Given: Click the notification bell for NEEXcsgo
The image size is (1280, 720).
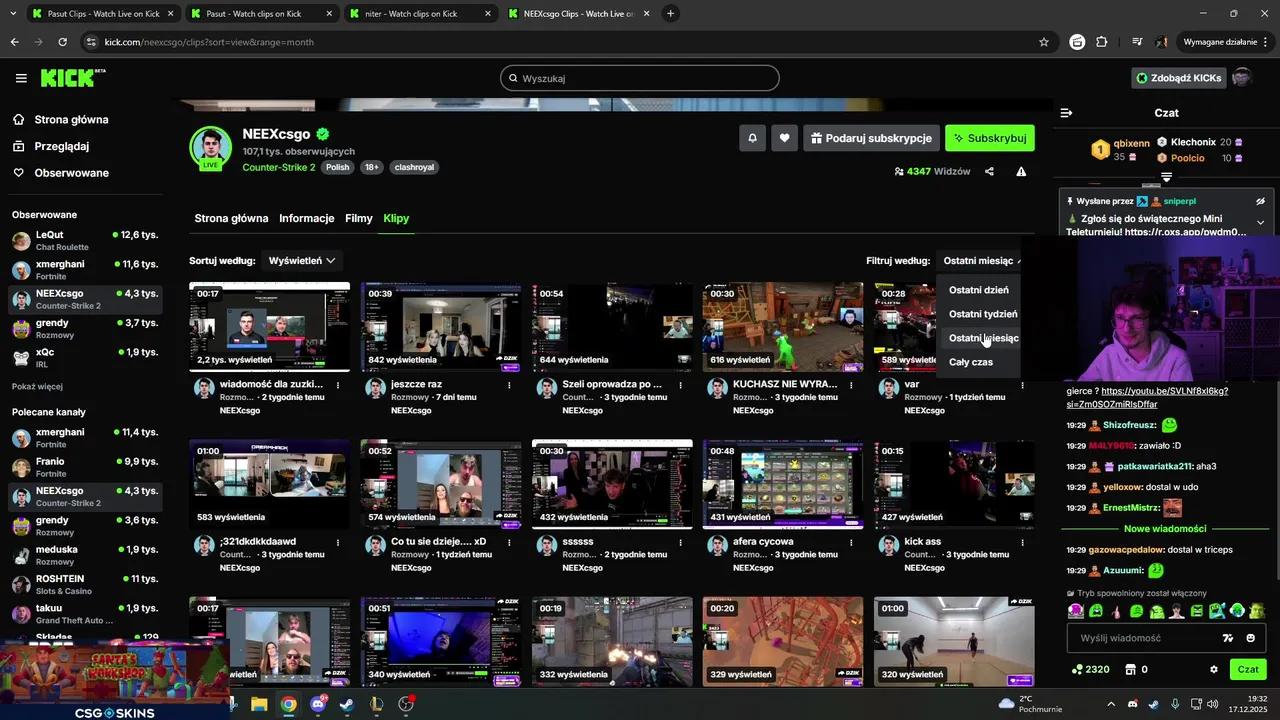Looking at the screenshot, I should [x=753, y=138].
